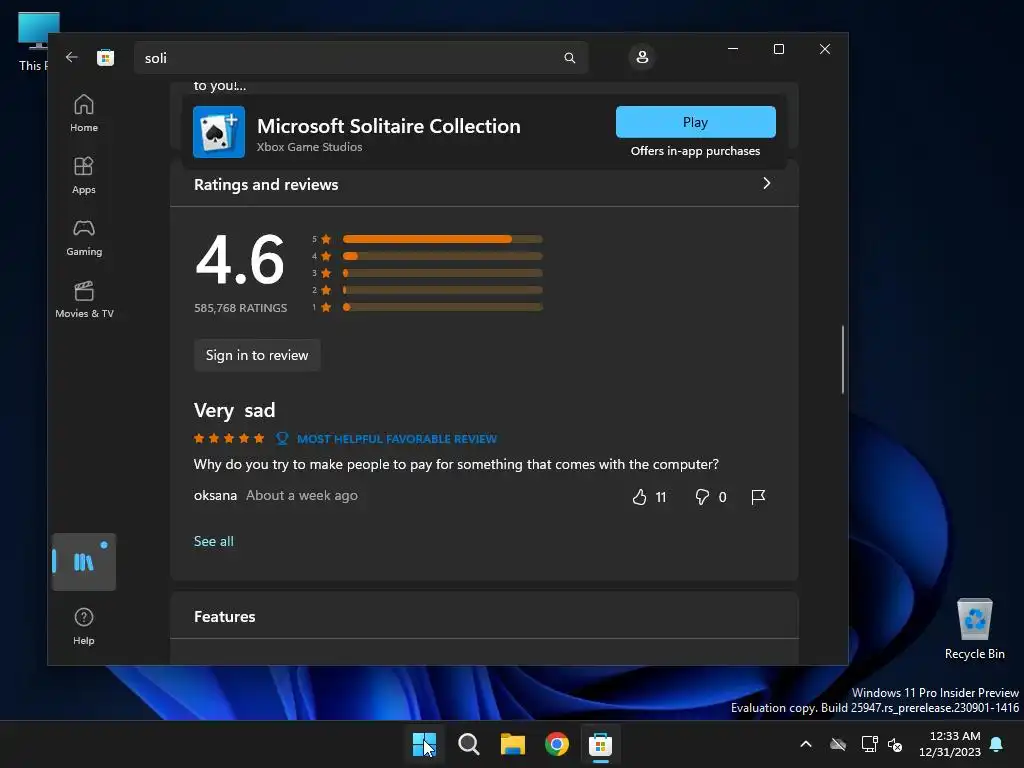Select Recycle Bin on desktop
1024x768 pixels.
[974, 629]
